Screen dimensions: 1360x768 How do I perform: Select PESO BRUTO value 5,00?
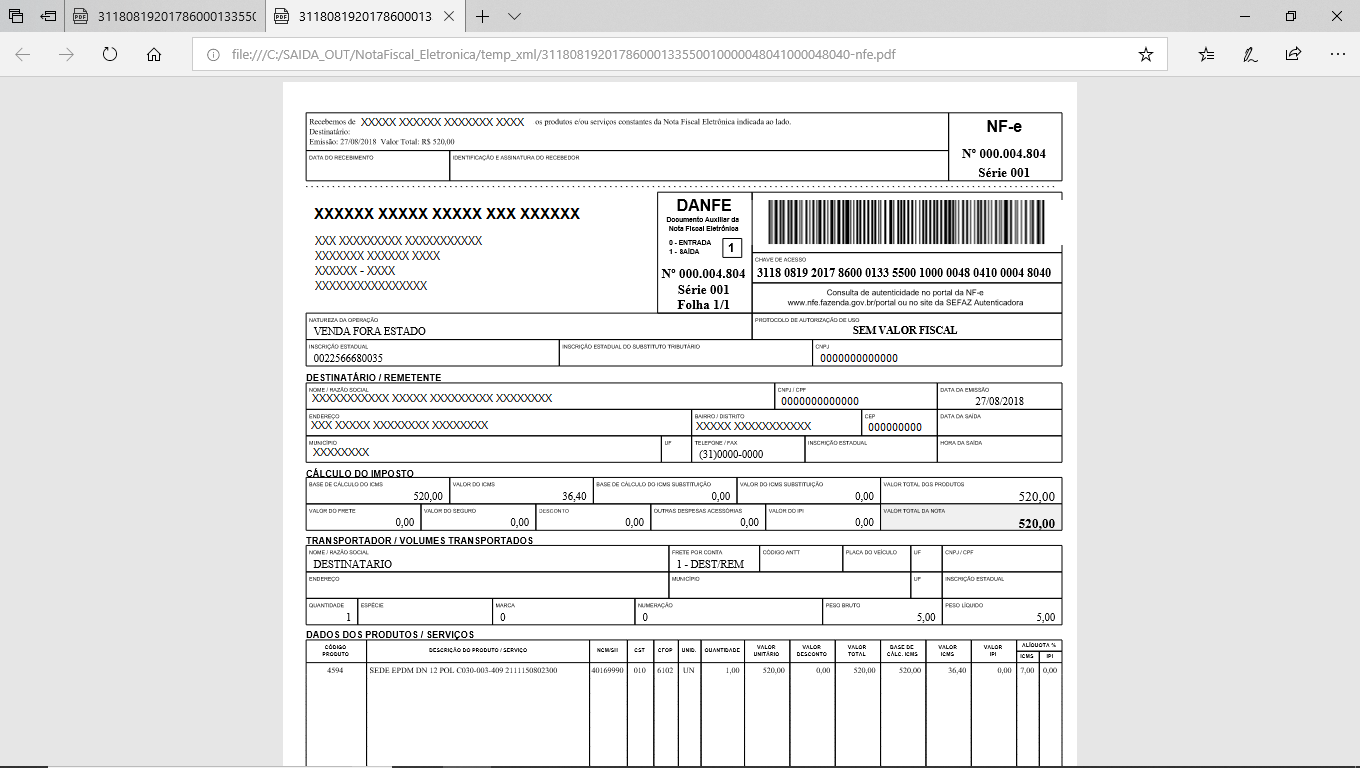925,617
